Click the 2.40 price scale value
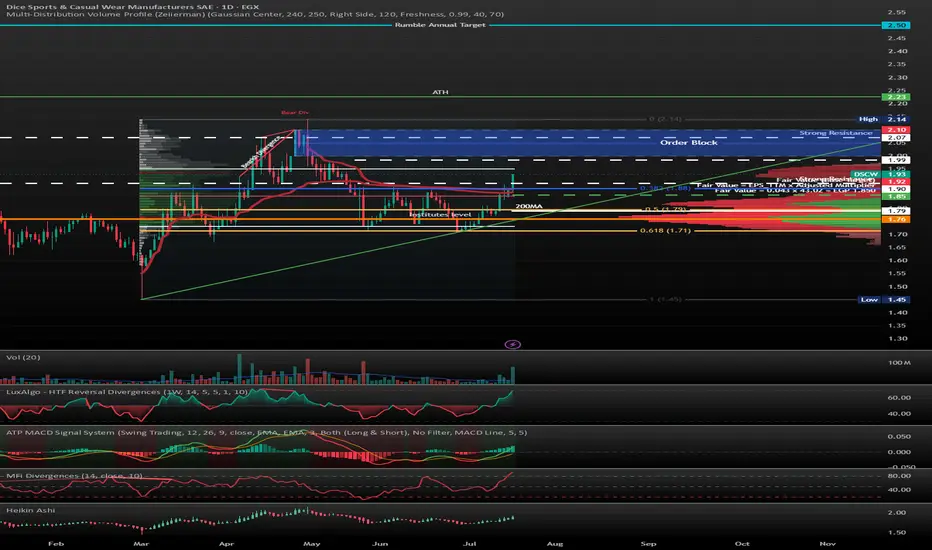Screen dimensions: 932x550 click(896, 51)
